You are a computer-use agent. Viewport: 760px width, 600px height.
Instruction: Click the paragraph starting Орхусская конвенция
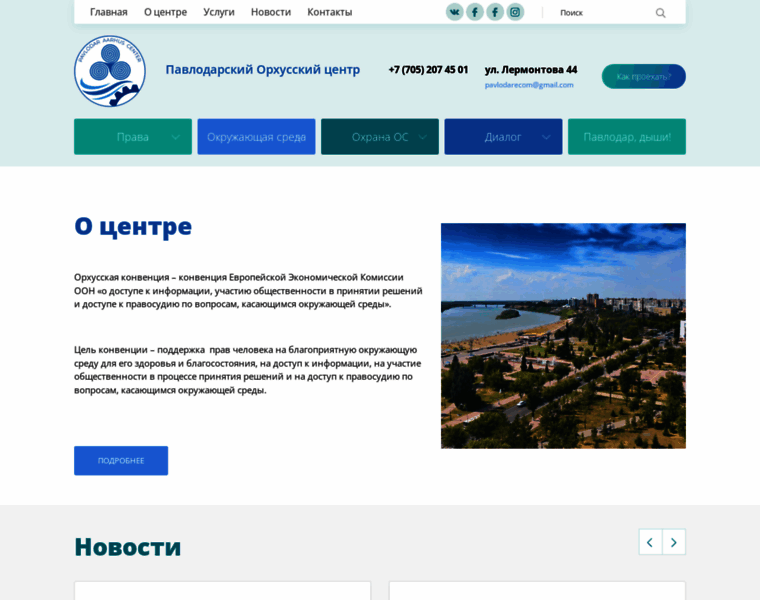pyautogui.click(x=248, y=291)
